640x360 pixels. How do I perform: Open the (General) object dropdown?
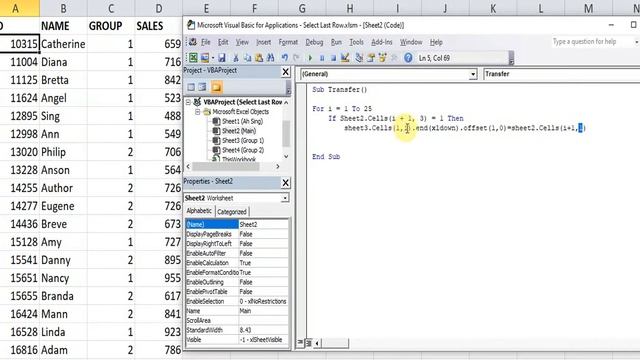pyautogui.click(x=473, y=74)
